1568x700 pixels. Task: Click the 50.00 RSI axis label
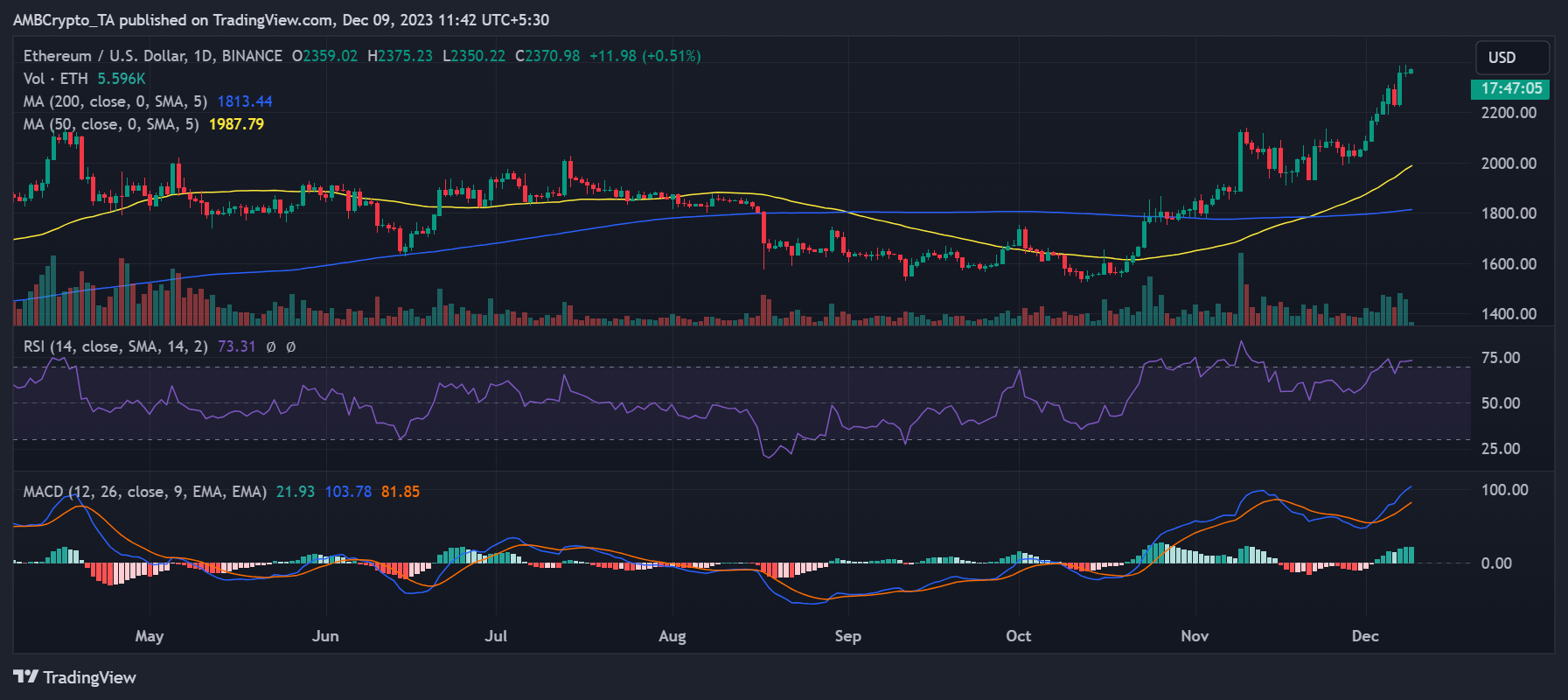click(x=1501, y=403)
